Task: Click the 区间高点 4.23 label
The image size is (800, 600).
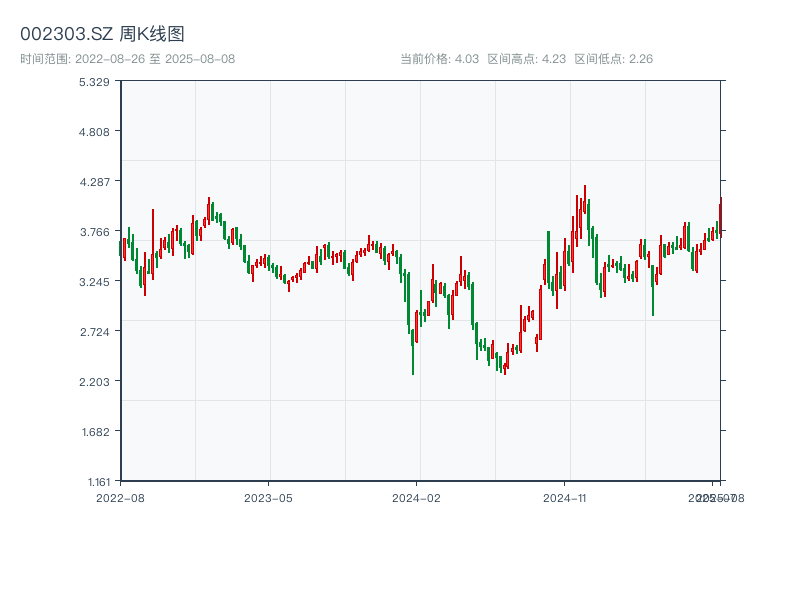Action: (526, 59)
